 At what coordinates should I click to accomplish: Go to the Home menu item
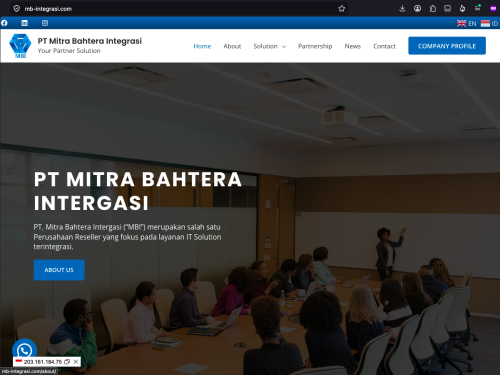202,46
